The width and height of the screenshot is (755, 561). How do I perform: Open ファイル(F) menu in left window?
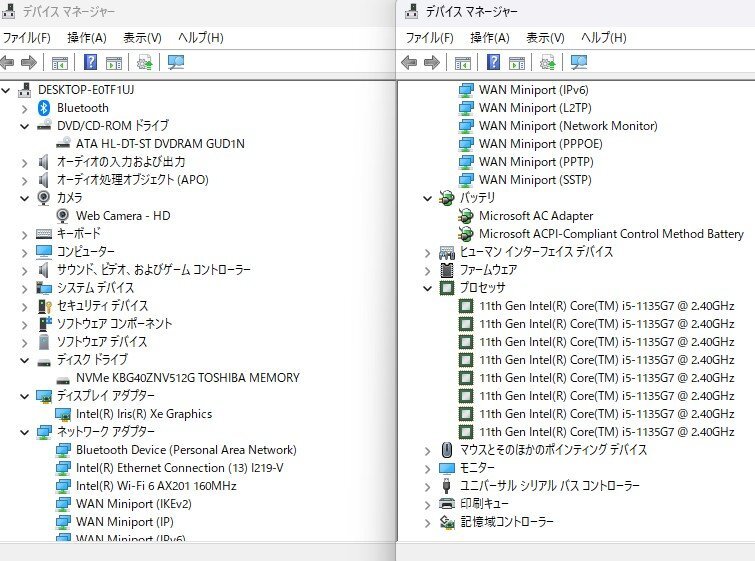pos(26,38)
